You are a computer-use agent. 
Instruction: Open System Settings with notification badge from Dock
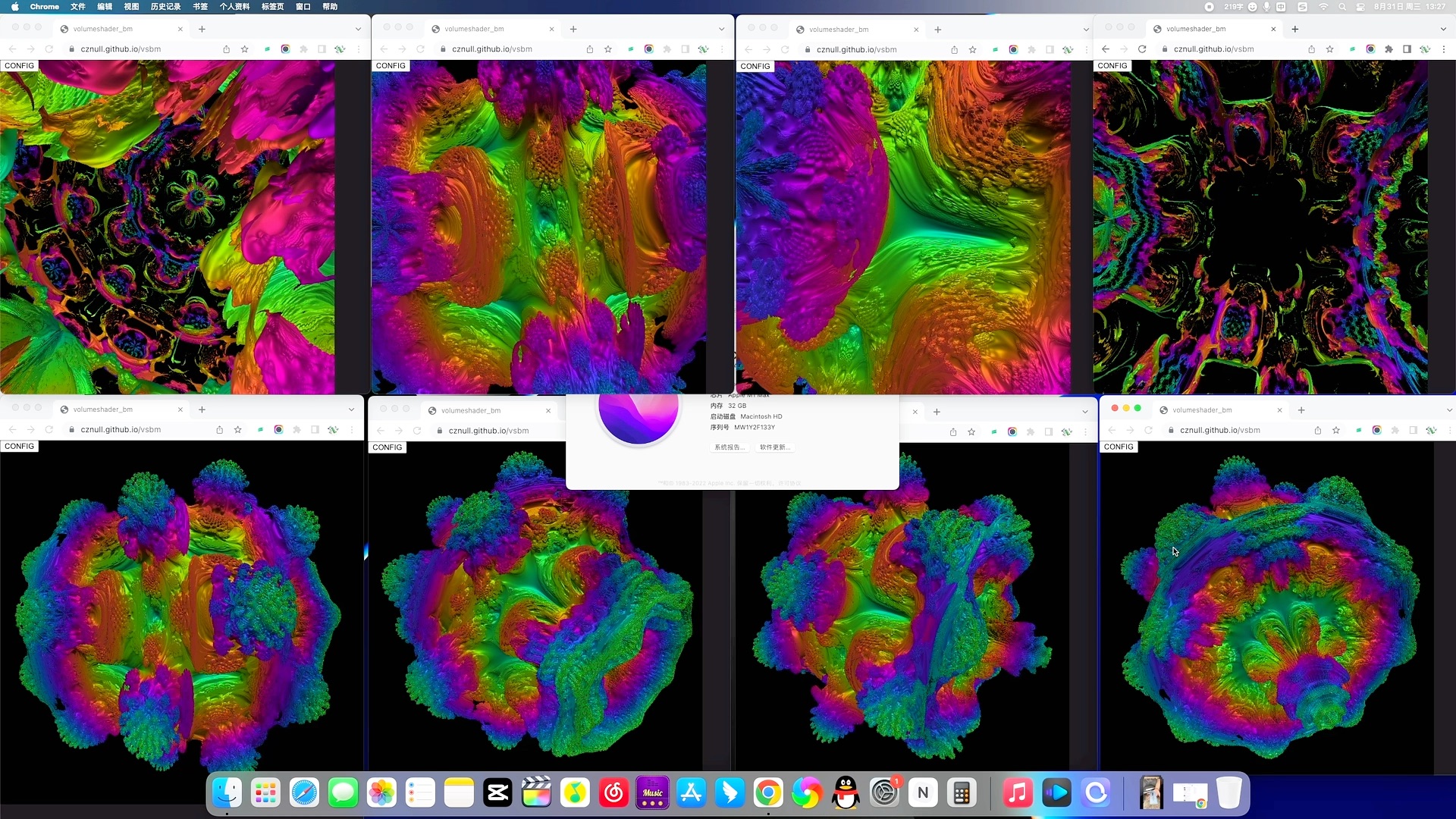(x=884, y=792)
